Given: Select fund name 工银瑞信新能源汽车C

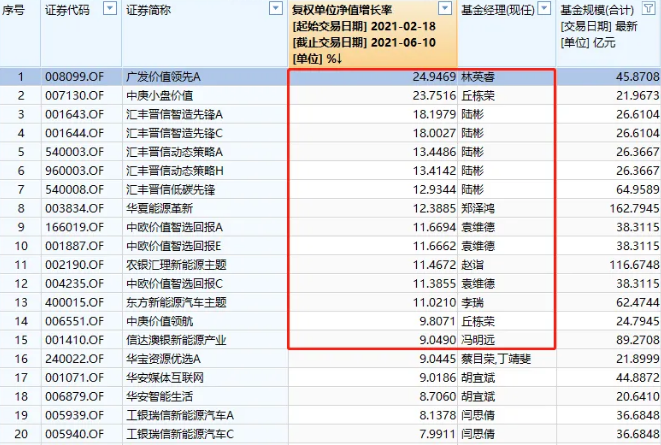Looking at the screenshot, I should (180, 434).
